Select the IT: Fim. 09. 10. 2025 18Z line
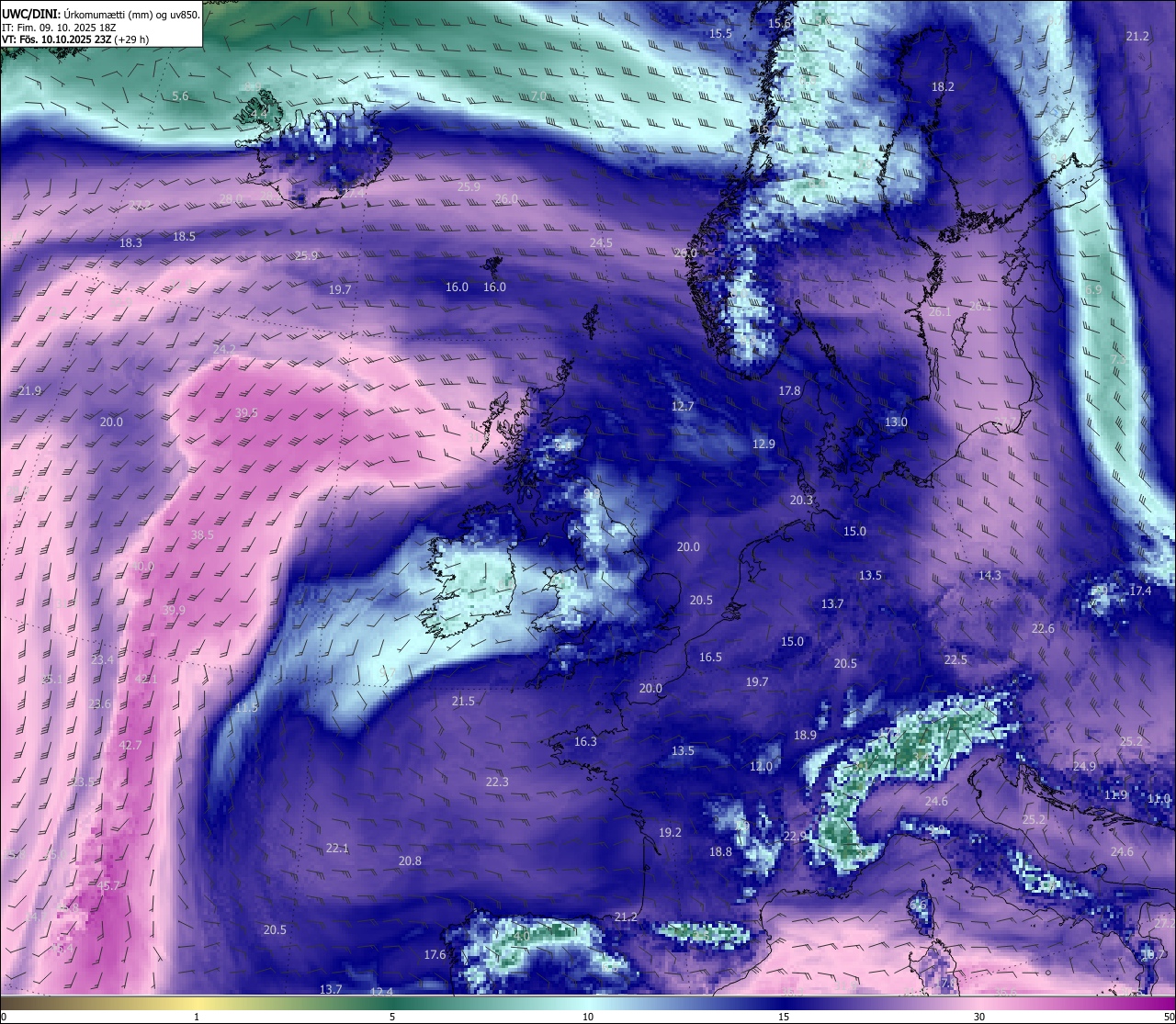 pyautogui.click(x=60, y=28)
